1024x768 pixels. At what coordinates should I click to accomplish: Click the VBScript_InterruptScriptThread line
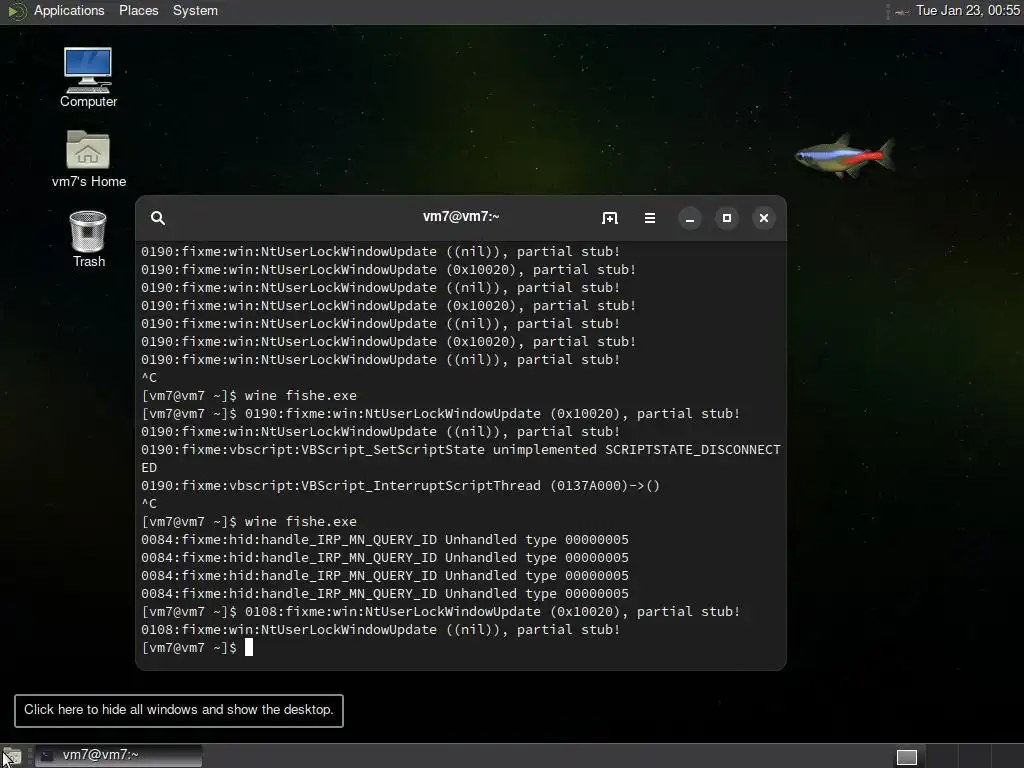point(400,486)
